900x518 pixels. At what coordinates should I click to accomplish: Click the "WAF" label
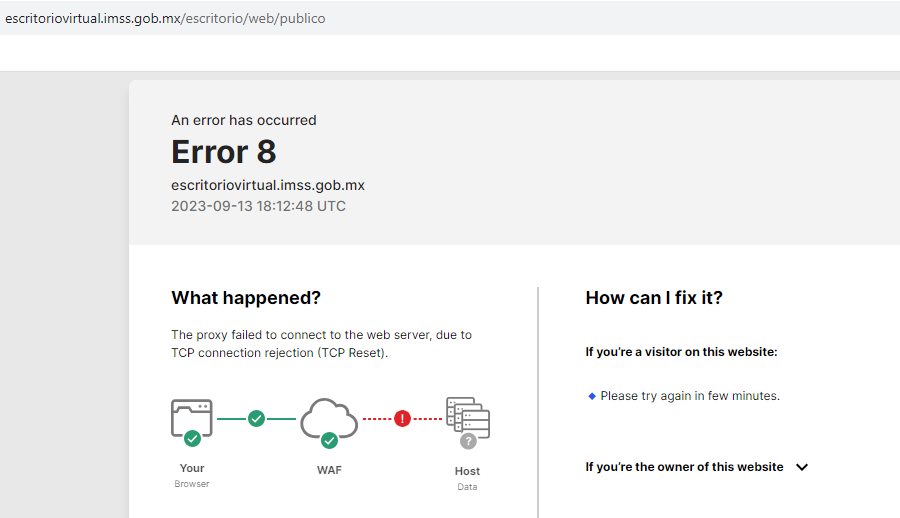coord(329,470)
